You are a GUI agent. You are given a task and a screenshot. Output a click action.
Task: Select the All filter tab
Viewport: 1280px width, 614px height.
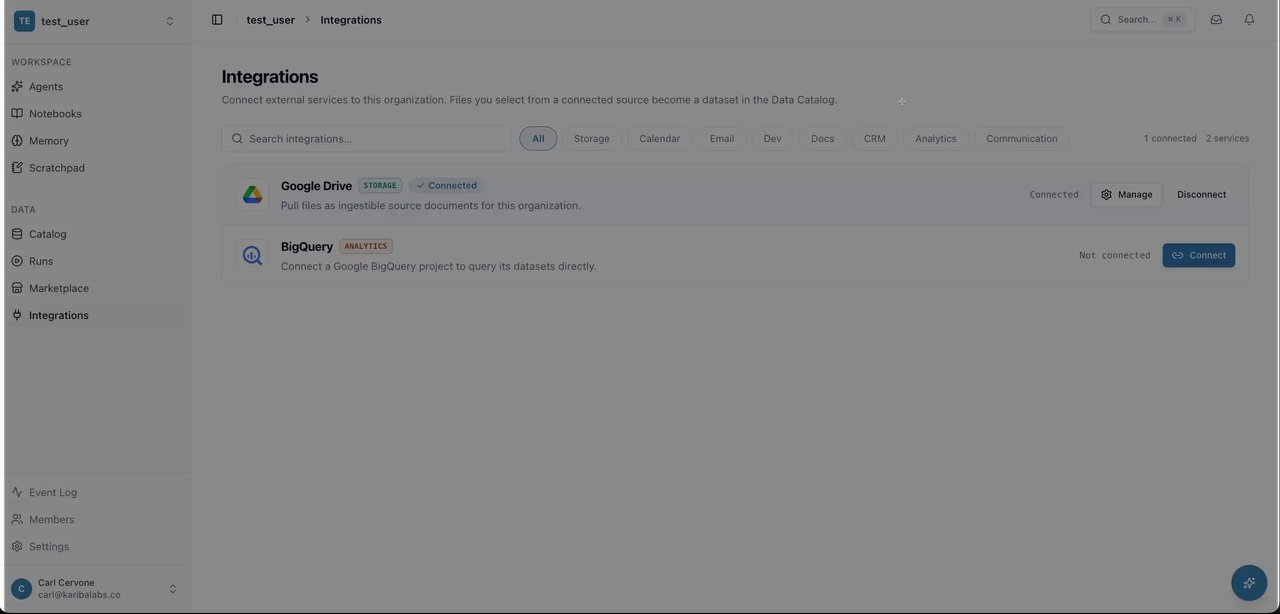click(538, 139)
